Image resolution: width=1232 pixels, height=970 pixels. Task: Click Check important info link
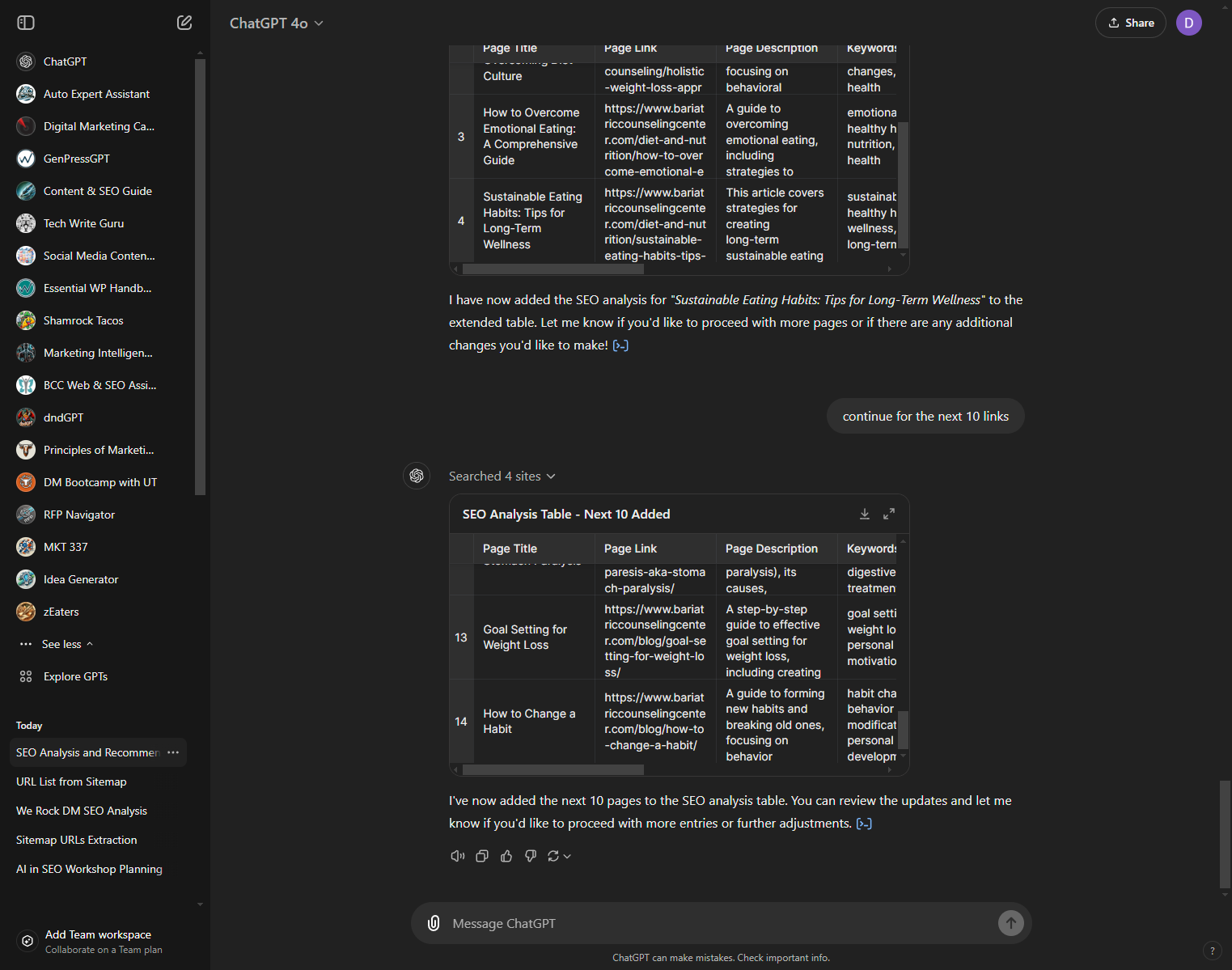click(x=783, y=958)
